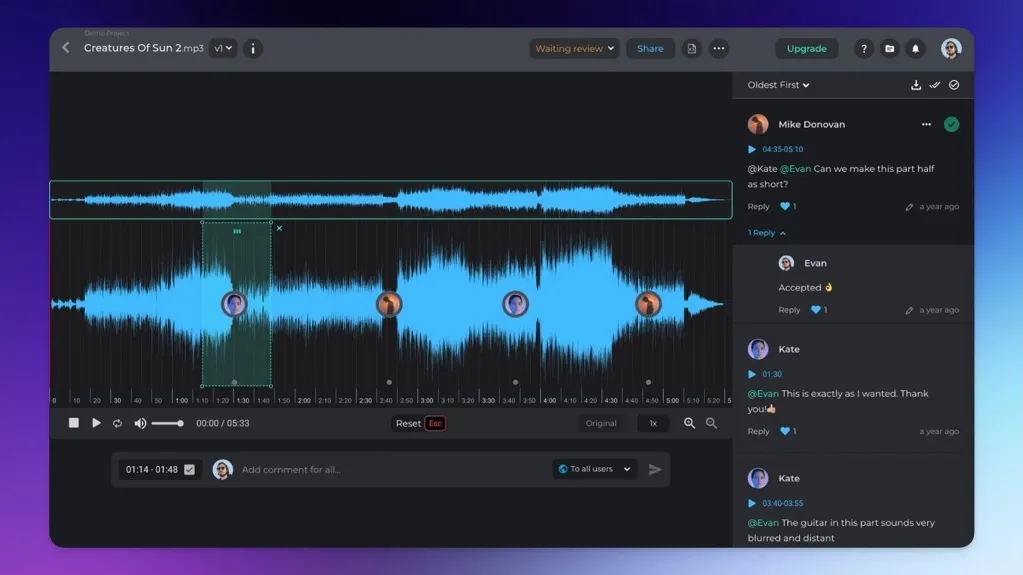1023x575 pixels.
Task: Stop playback with the stop button
Action: (74, 423)
